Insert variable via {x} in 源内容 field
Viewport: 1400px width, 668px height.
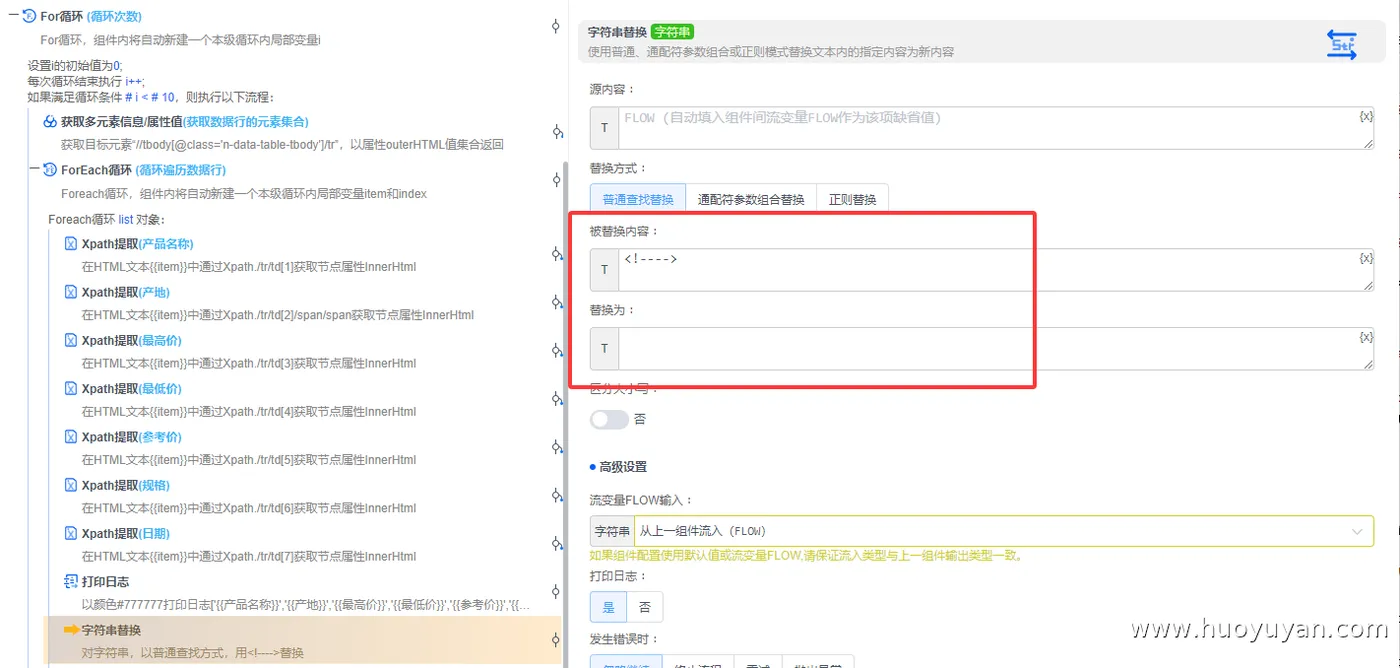[x=1366, y=116]
